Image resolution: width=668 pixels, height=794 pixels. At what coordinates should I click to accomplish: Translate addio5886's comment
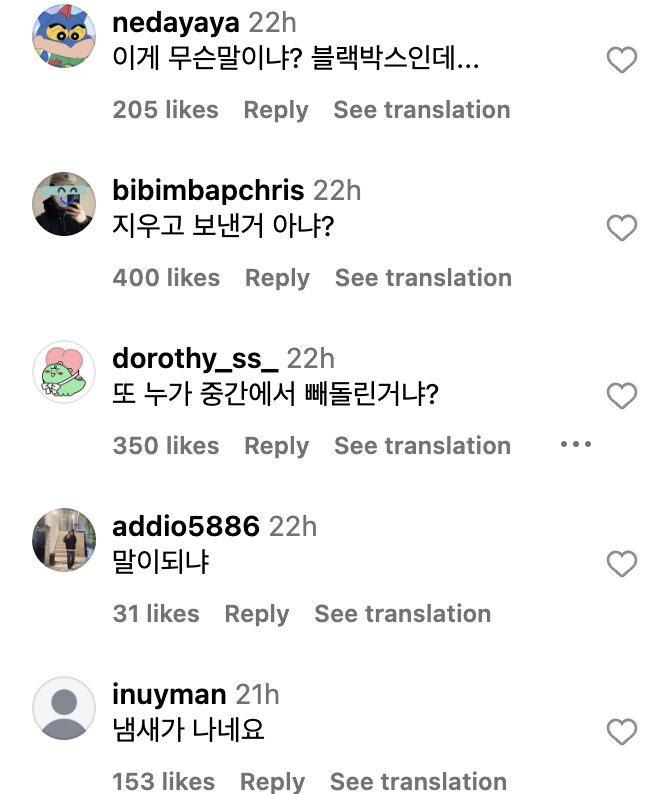402,614
